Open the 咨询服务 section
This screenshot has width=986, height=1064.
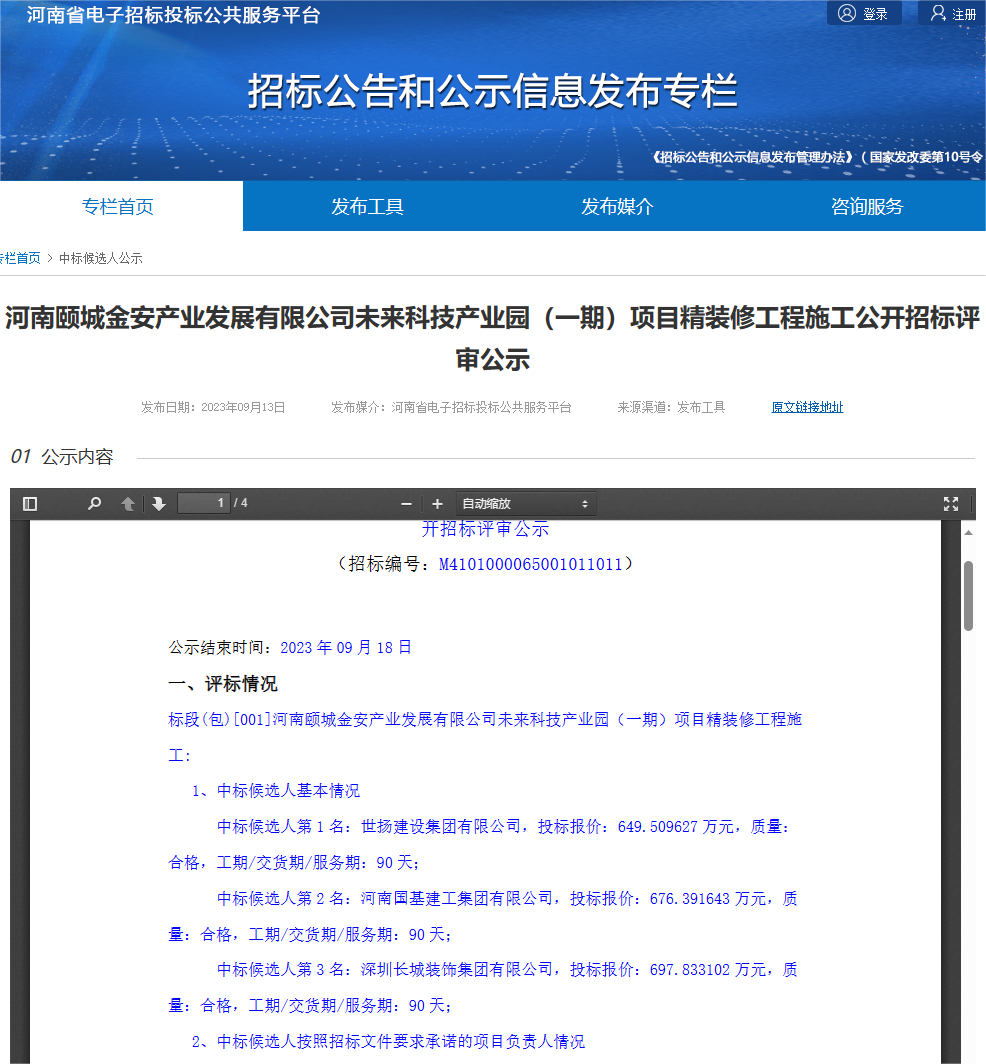click(x=865, y=206)
